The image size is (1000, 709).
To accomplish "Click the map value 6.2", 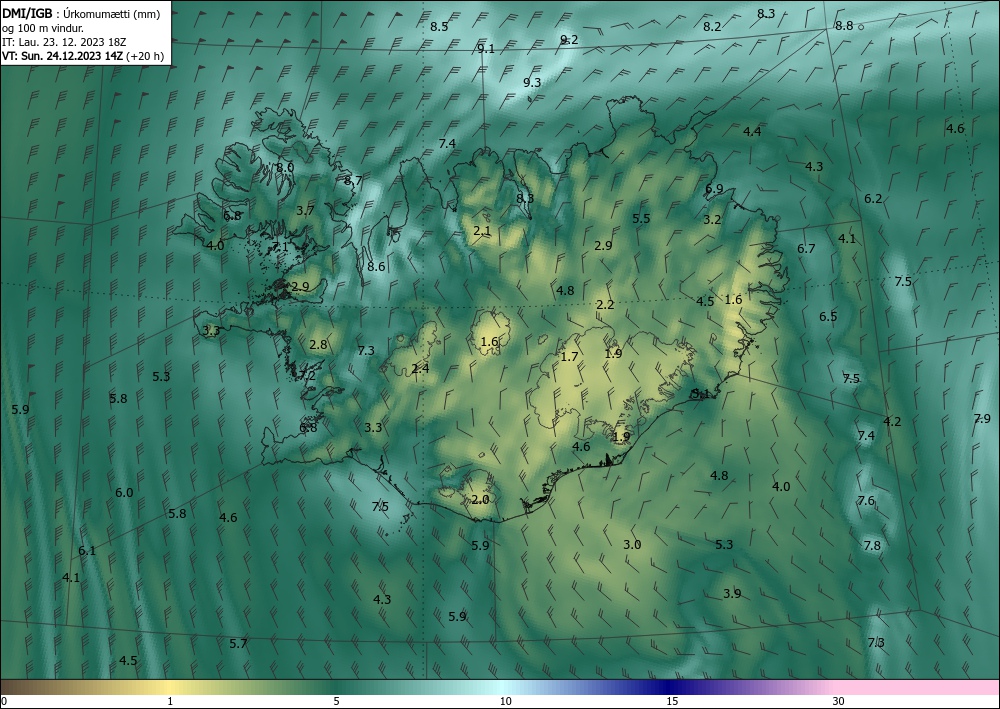I will point(873,199).
